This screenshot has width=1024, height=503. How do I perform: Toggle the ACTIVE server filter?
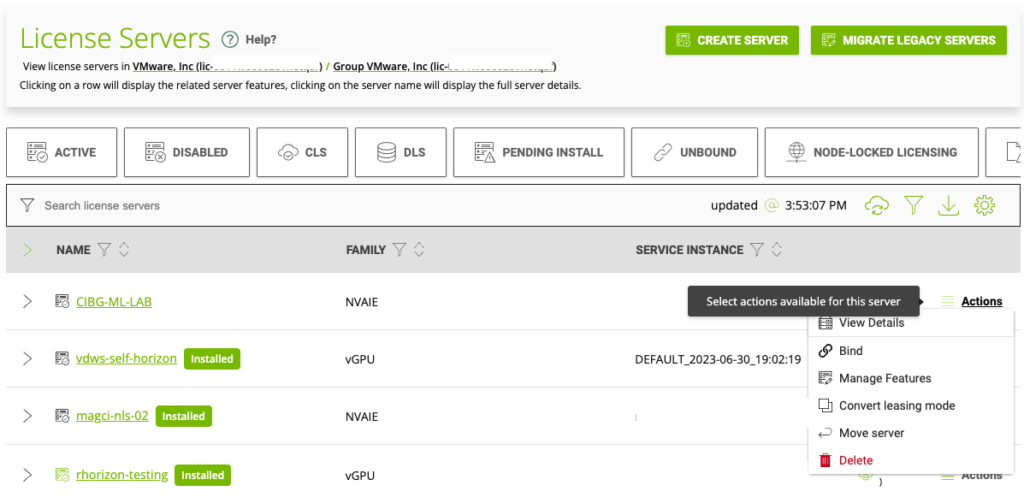coord(62,152)
